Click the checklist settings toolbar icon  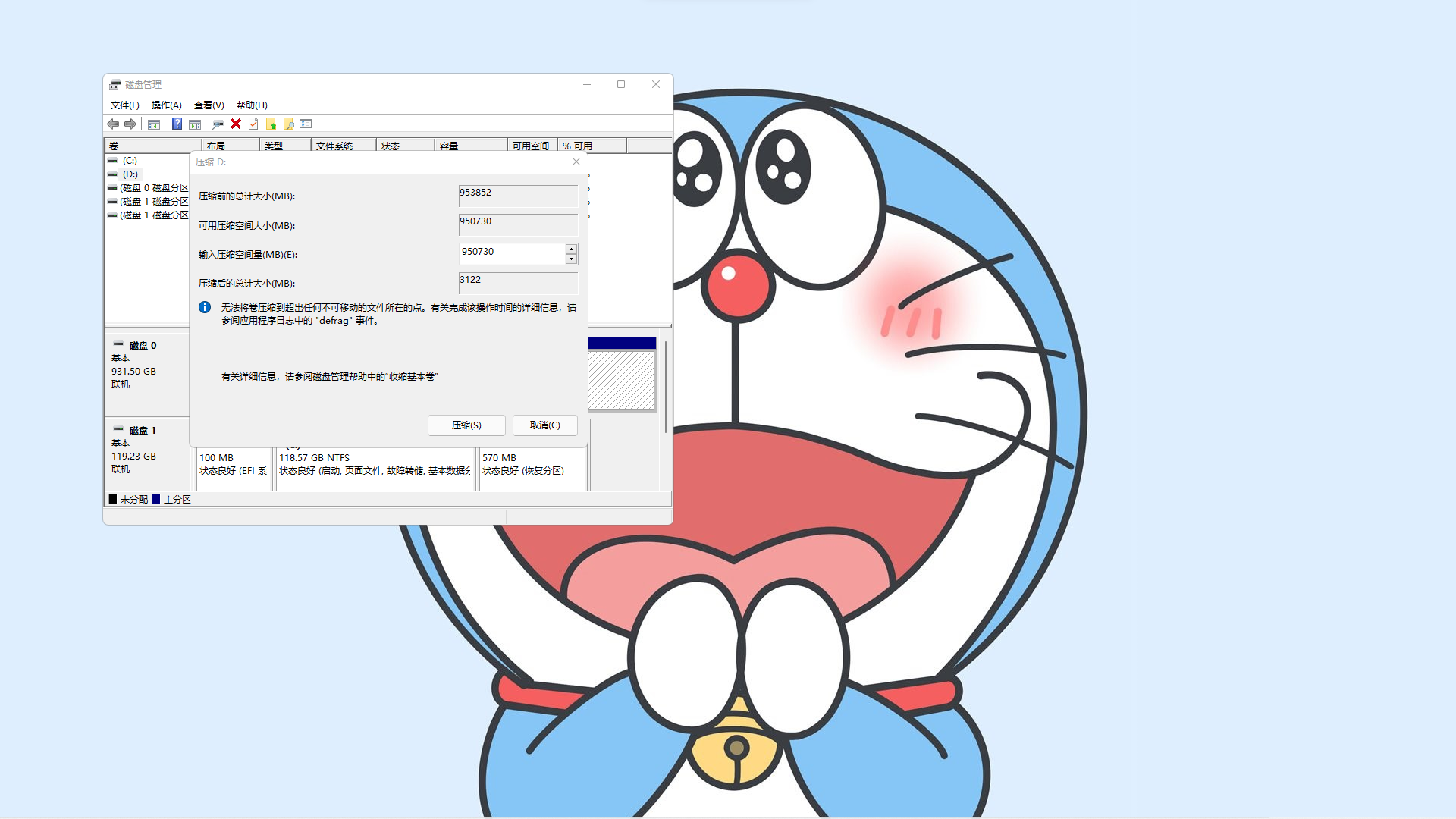coord(306,124)
